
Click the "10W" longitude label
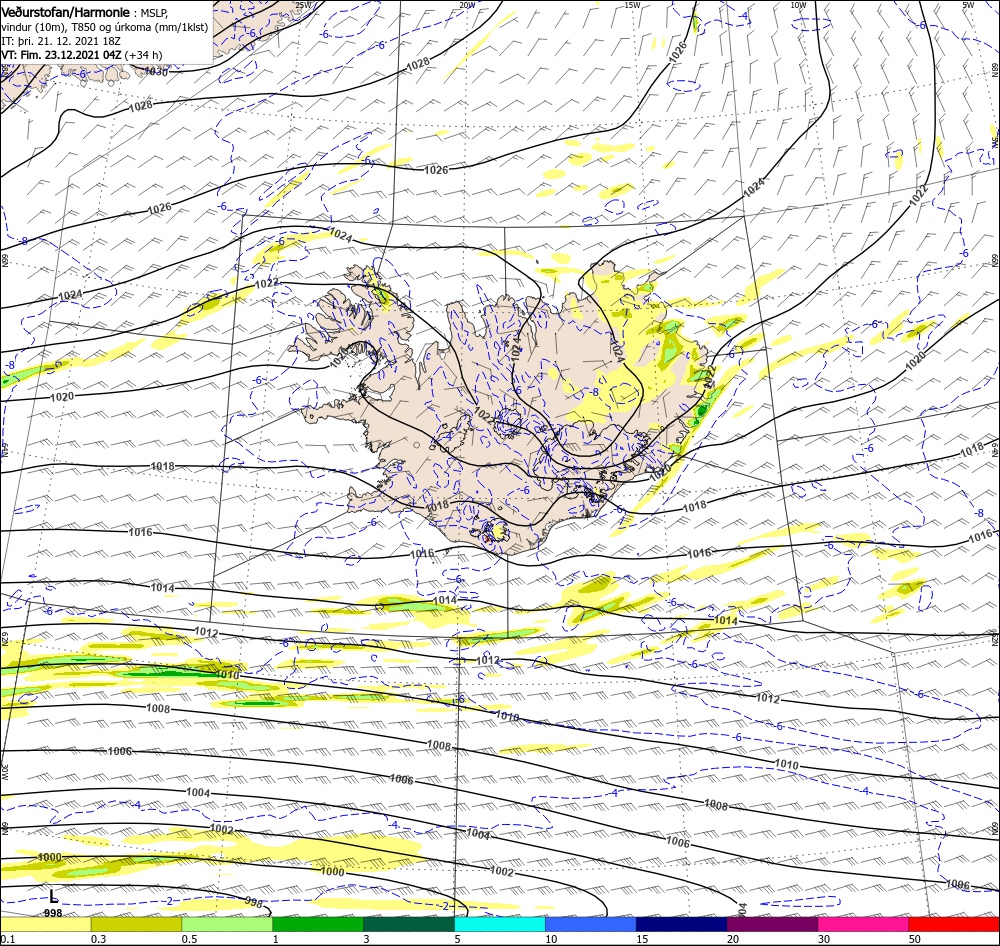point(798,5)
